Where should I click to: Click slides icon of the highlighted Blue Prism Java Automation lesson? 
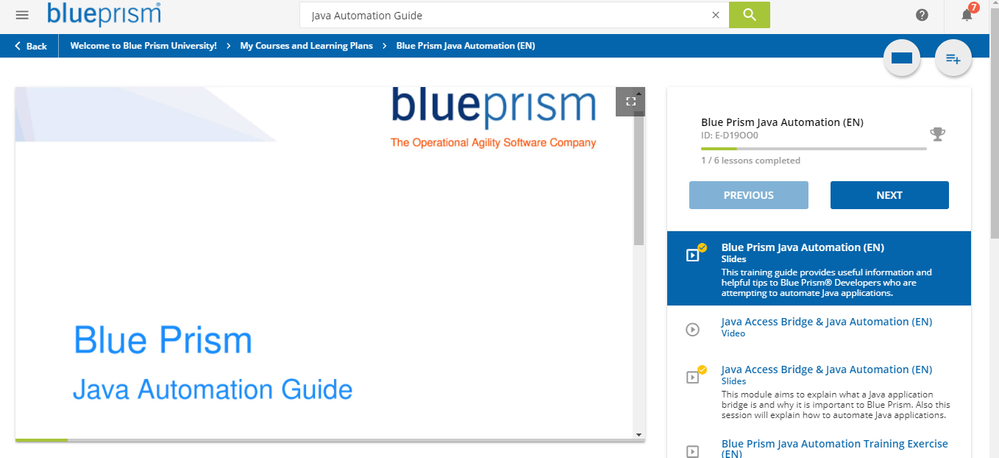[694, 254]
